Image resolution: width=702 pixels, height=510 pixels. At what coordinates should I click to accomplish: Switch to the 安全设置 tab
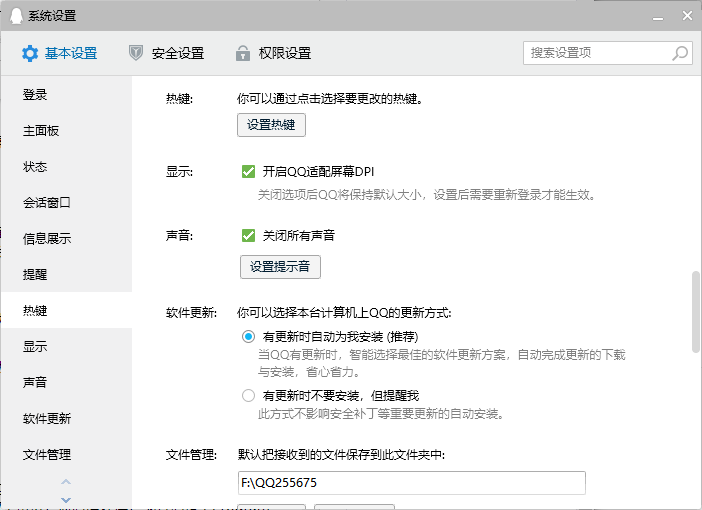pos(167,53)
